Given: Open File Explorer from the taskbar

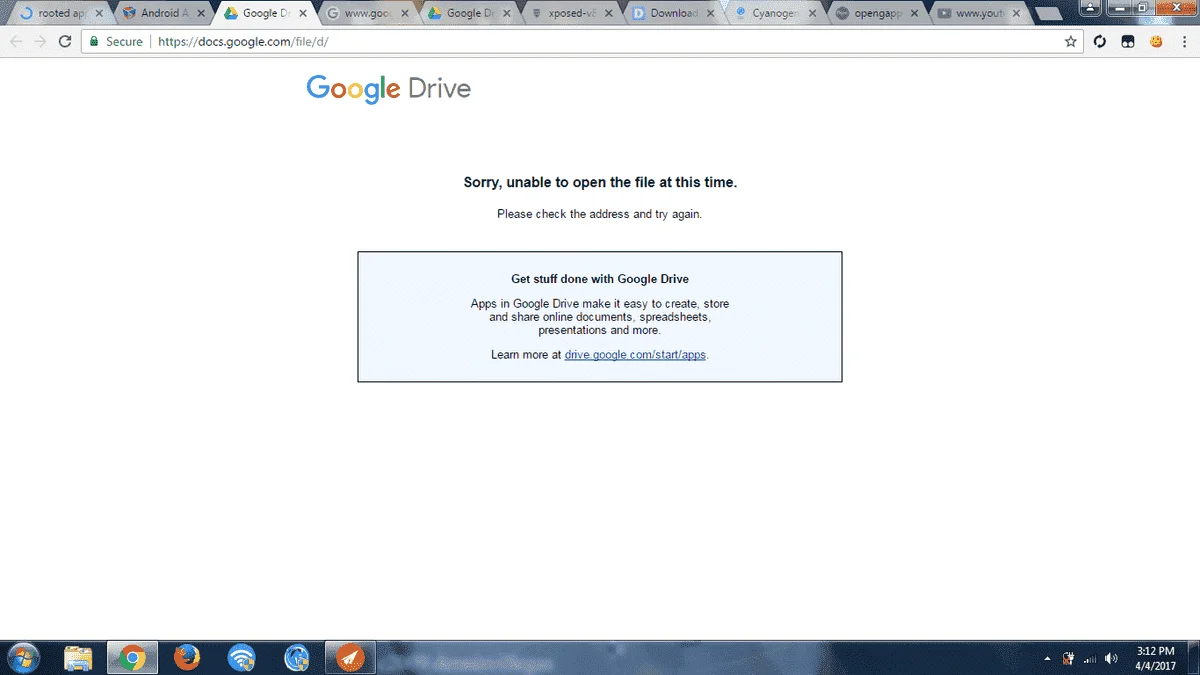Looking at the screenshot, I should pyautogui.click(x=78, y=658).
